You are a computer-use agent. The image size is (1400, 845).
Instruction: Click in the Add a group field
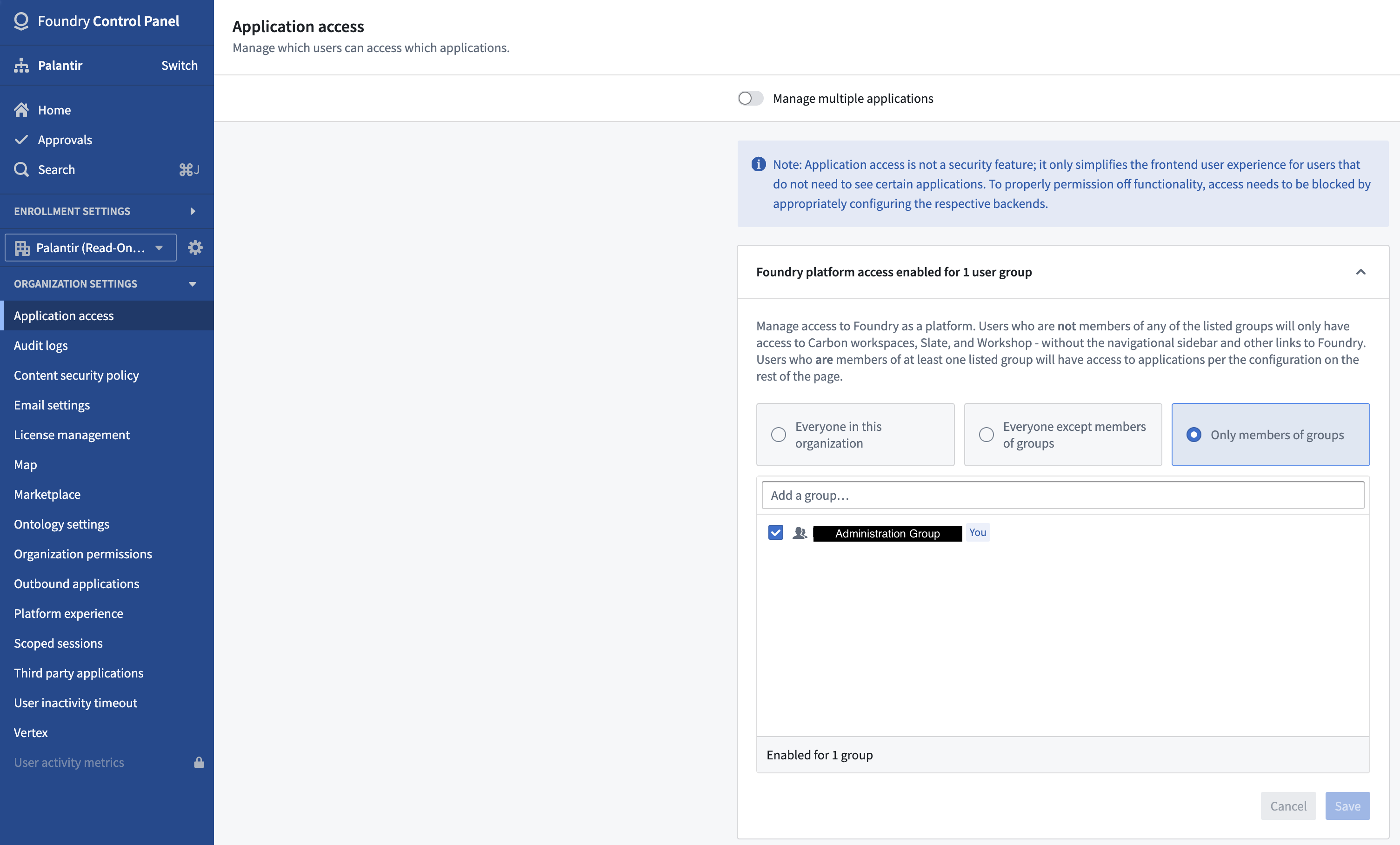[x=1062, y=496]
